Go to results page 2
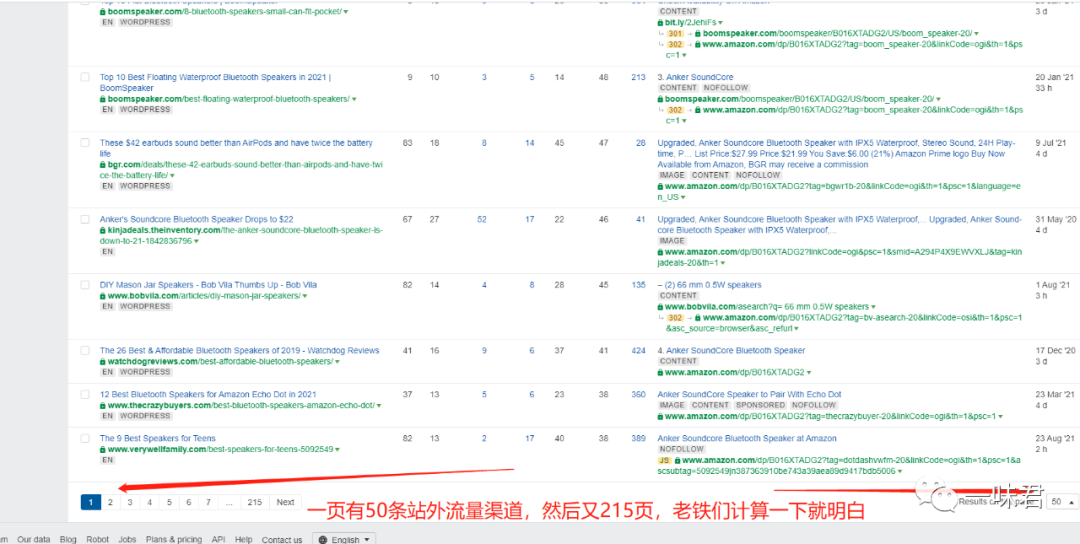The height and width of the screenshot is (544, 1080). point(110,502)
